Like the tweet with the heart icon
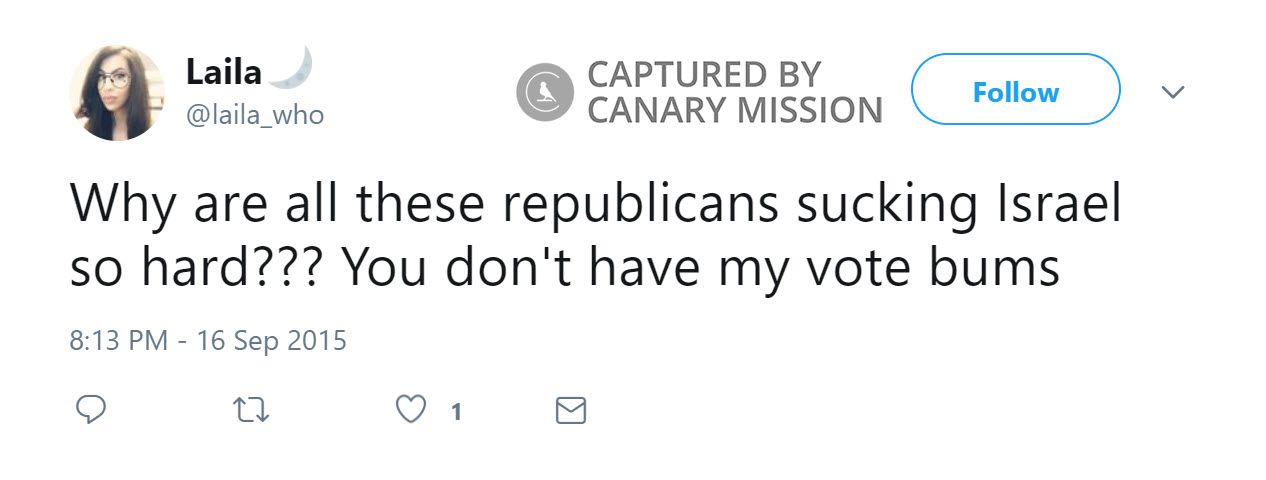This screenshot has height=480, width=1266. [410, 410]
